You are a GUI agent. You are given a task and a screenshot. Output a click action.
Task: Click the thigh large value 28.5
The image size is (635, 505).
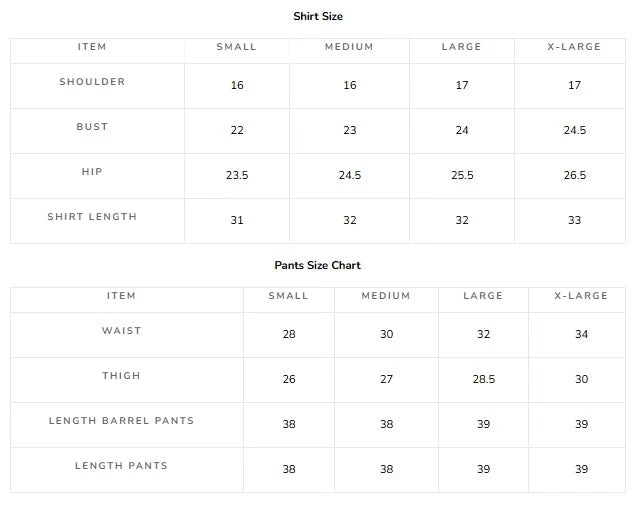[484, 379]
